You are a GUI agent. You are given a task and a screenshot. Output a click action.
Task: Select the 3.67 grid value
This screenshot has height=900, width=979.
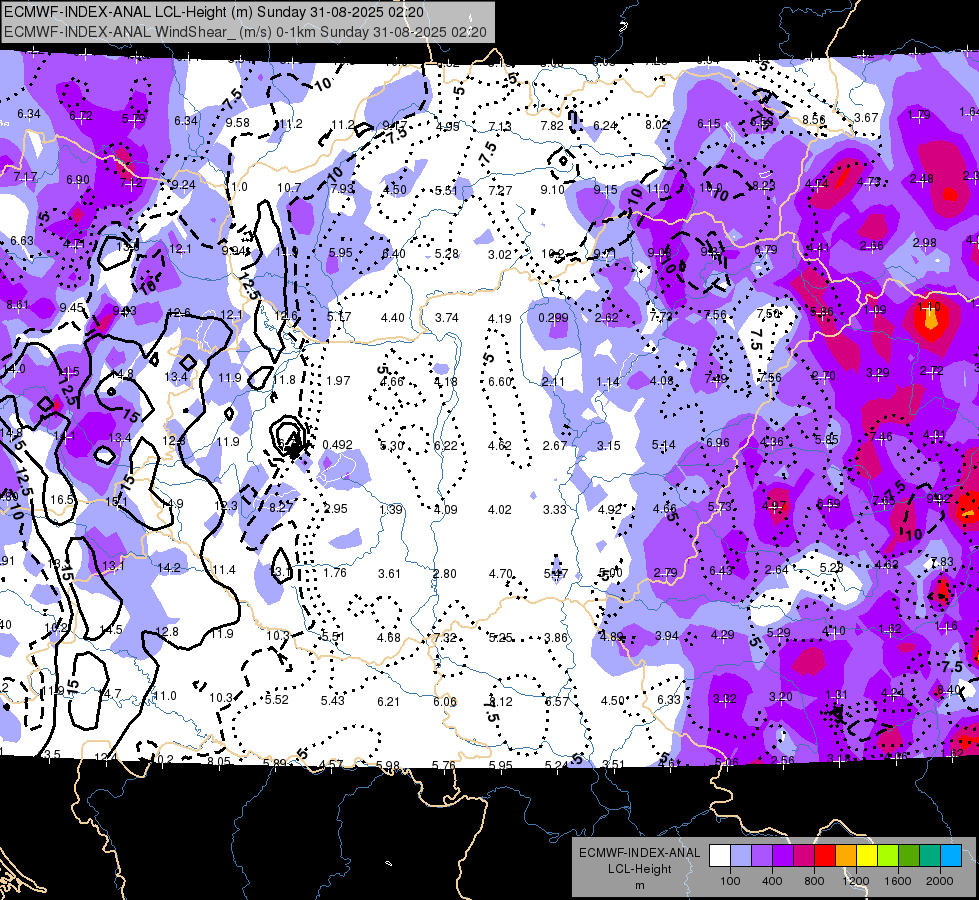866,117
